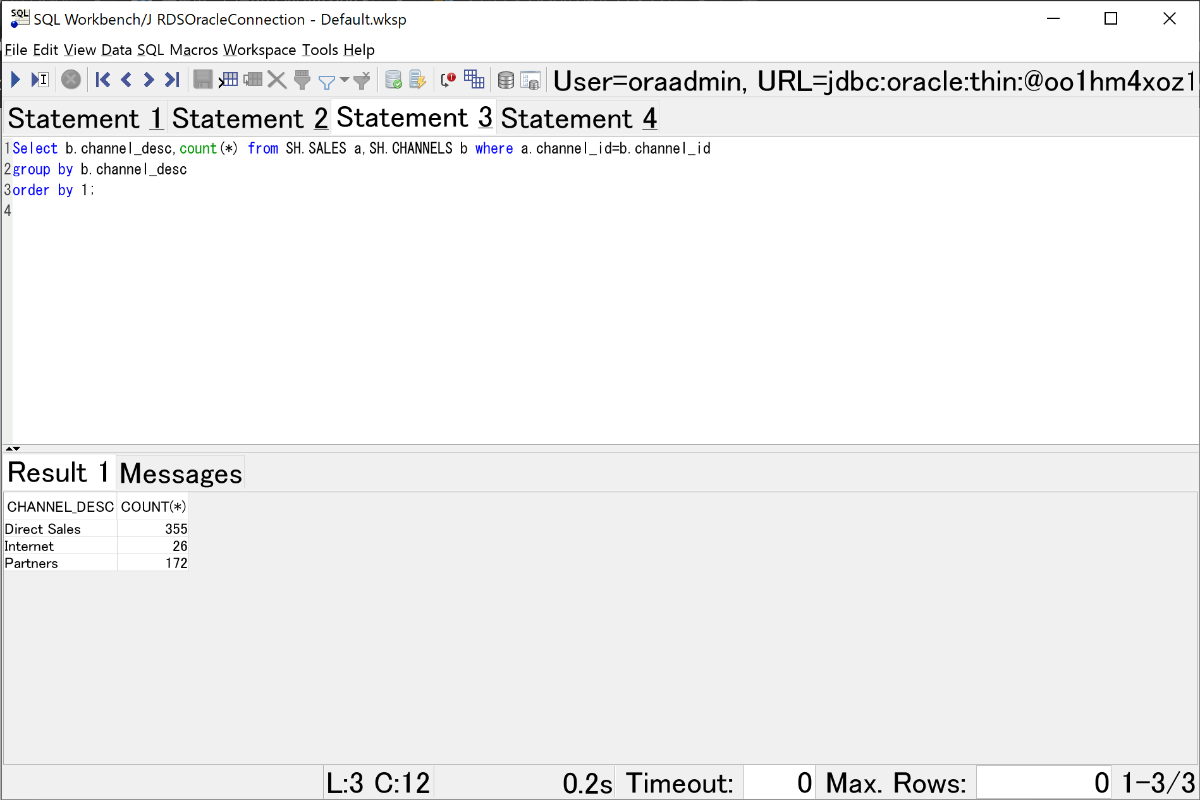Run all statements with Execute button
The width and height of the screenshot is (1200, 800).
tap(16, 80)
